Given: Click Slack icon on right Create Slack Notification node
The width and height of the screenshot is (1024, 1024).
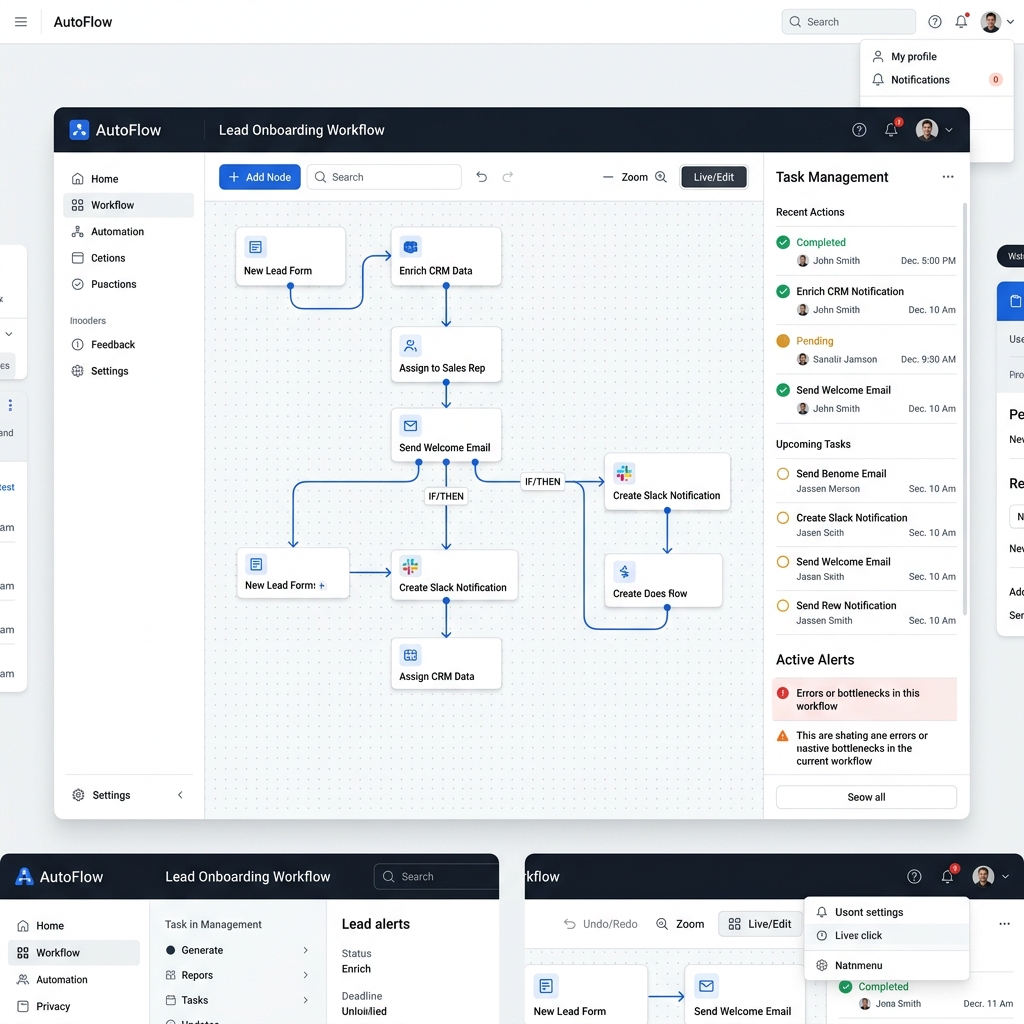Looking at the screenshot, I should pos(624,473).
